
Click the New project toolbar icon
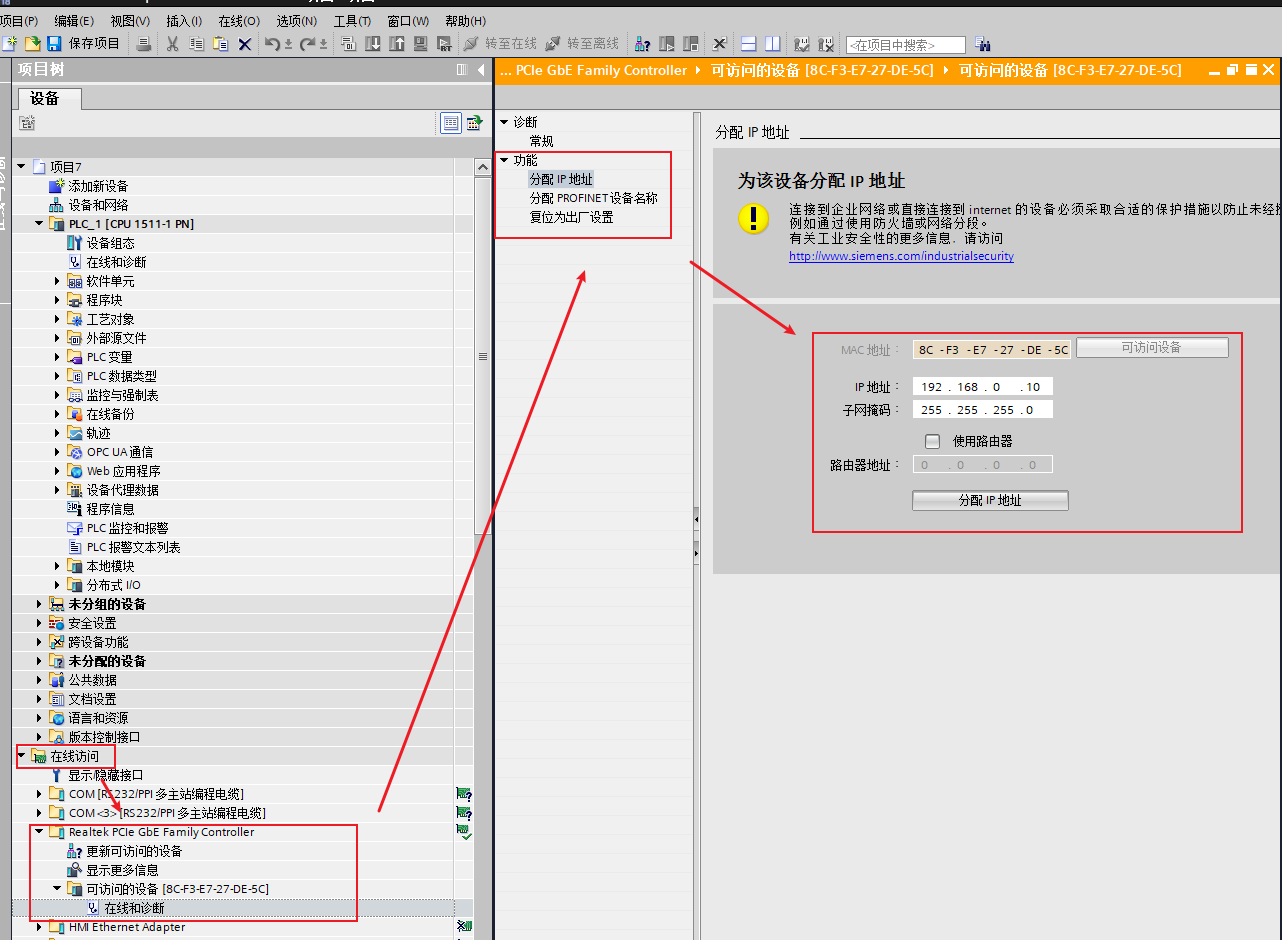click(10, 43)
